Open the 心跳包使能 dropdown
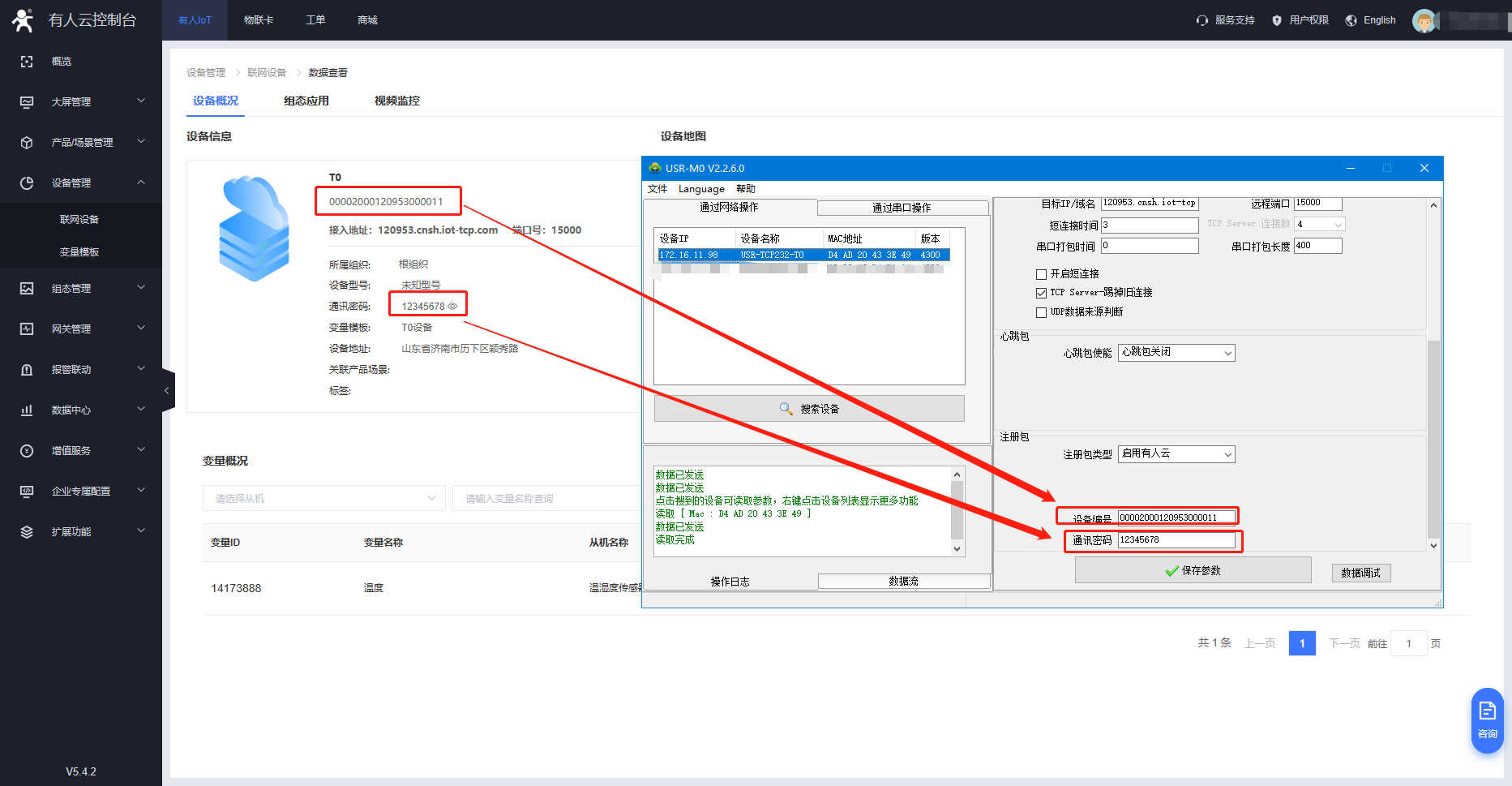 click(1176, 353)
